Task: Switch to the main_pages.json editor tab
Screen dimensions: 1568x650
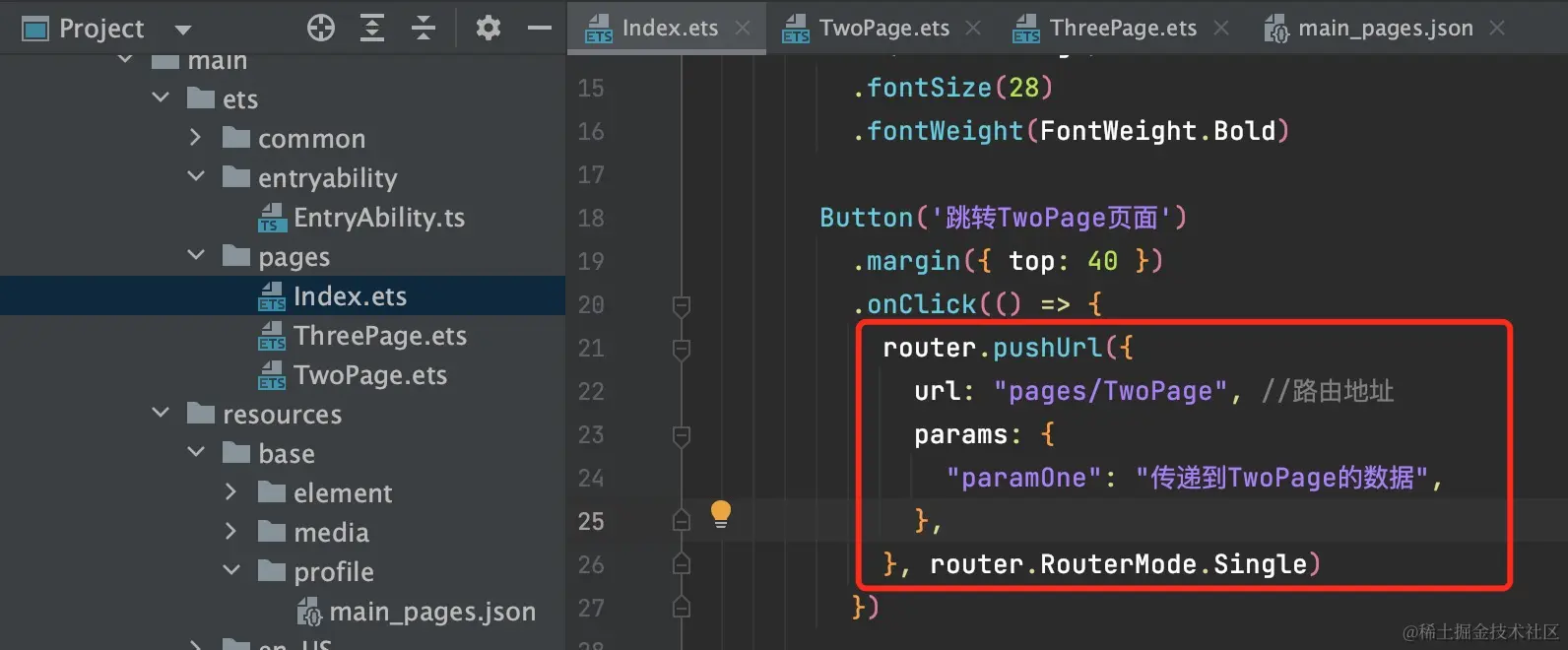Action: (1386, 28)
